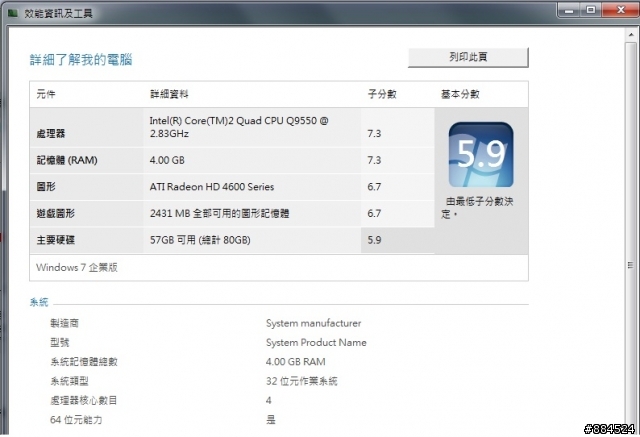The image size is (640, 437).
Task: Minimize the 效能資訊及工具 window
Action: click(569, 10)
